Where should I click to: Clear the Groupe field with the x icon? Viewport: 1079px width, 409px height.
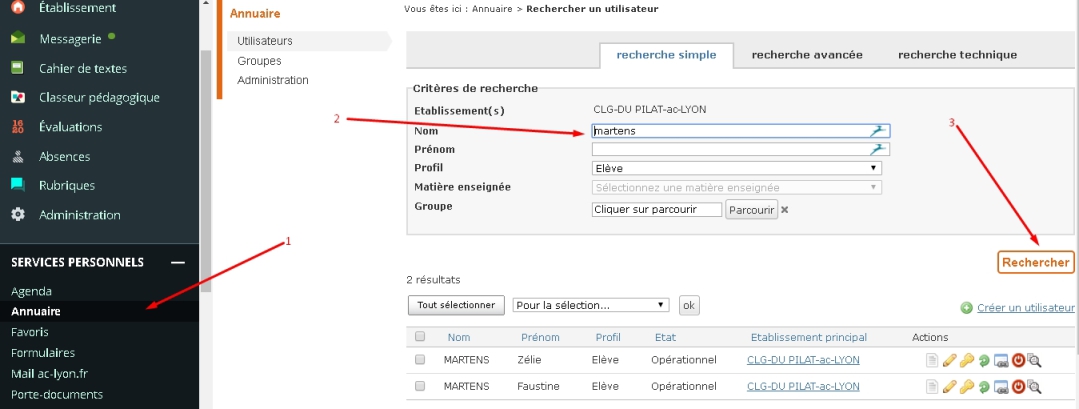[785, 210]
